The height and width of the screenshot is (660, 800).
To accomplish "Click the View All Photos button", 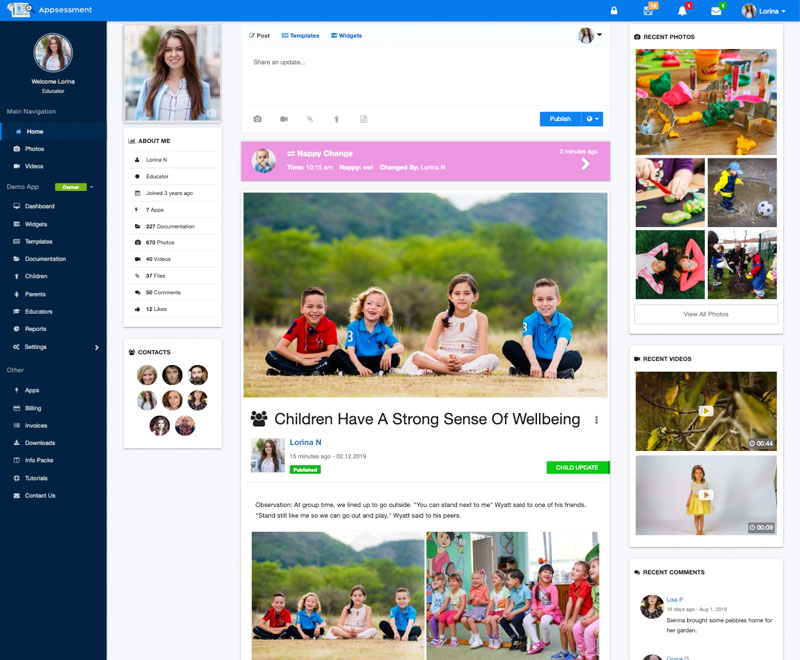I will pyautogui.click(x=706, y=314).
